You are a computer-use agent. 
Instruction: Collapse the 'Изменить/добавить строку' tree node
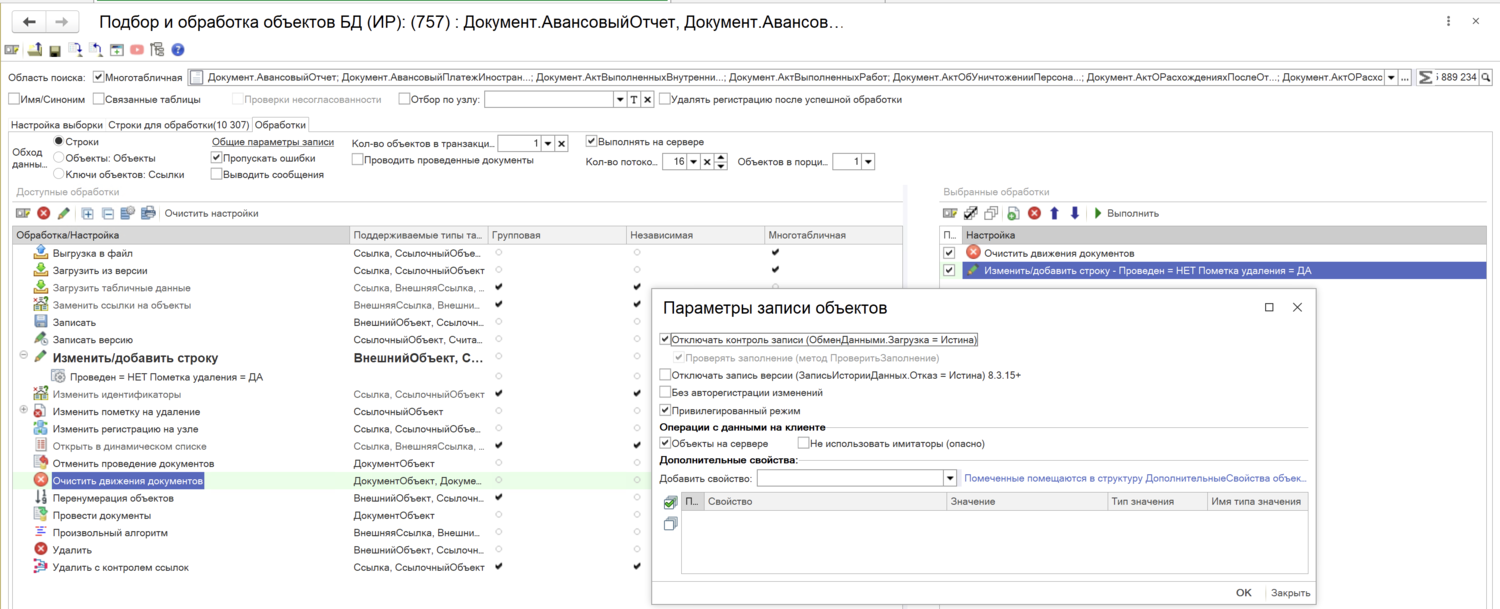tap(23, 356)
